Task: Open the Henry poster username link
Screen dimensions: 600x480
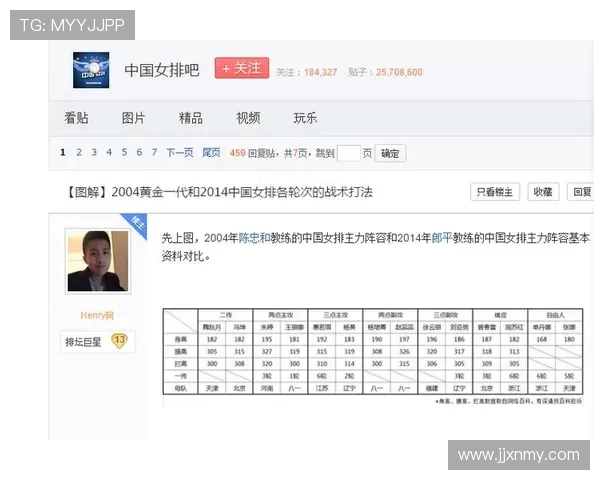Action: [x=97, y=315]
